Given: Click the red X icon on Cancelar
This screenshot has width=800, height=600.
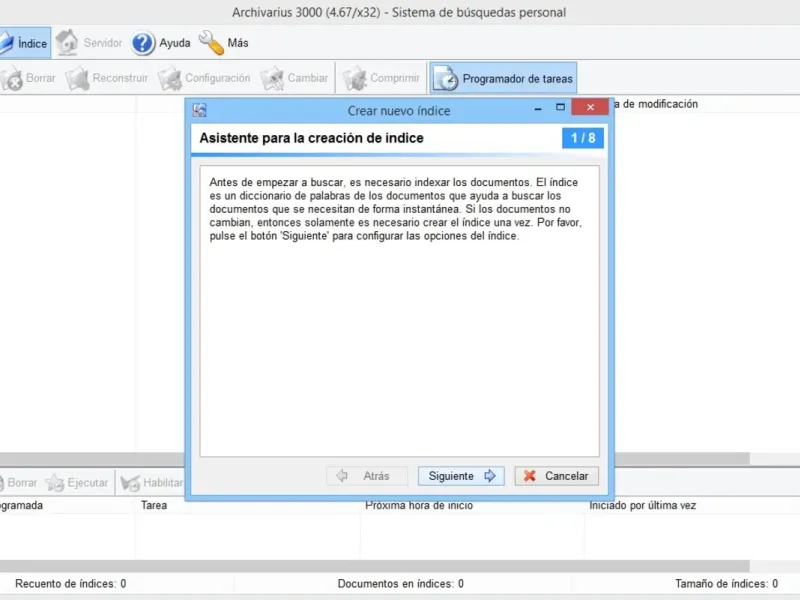Looking at the screenshot, I should 530,476.
